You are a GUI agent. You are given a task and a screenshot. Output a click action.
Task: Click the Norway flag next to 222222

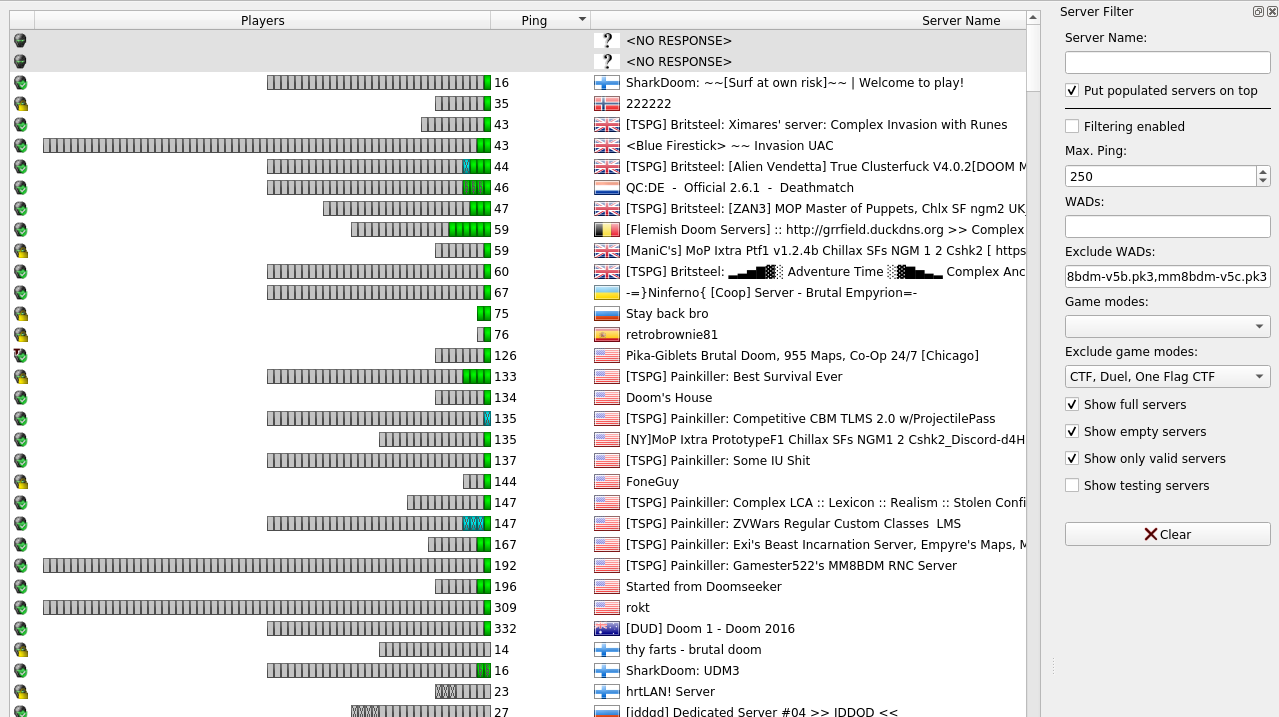[x=606, y=104]
